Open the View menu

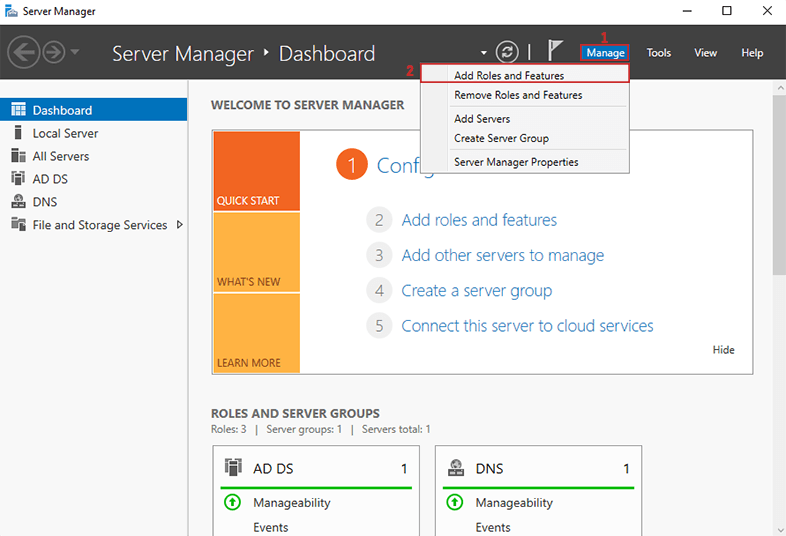pyautogui.click(x=705, y=53)
